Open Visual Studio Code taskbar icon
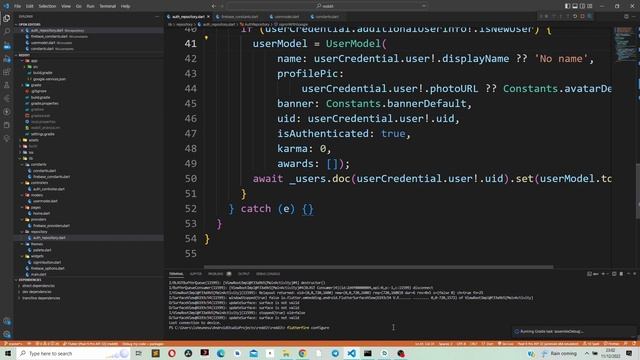Viewport: 640px width, 360px height. pos(351,353)
